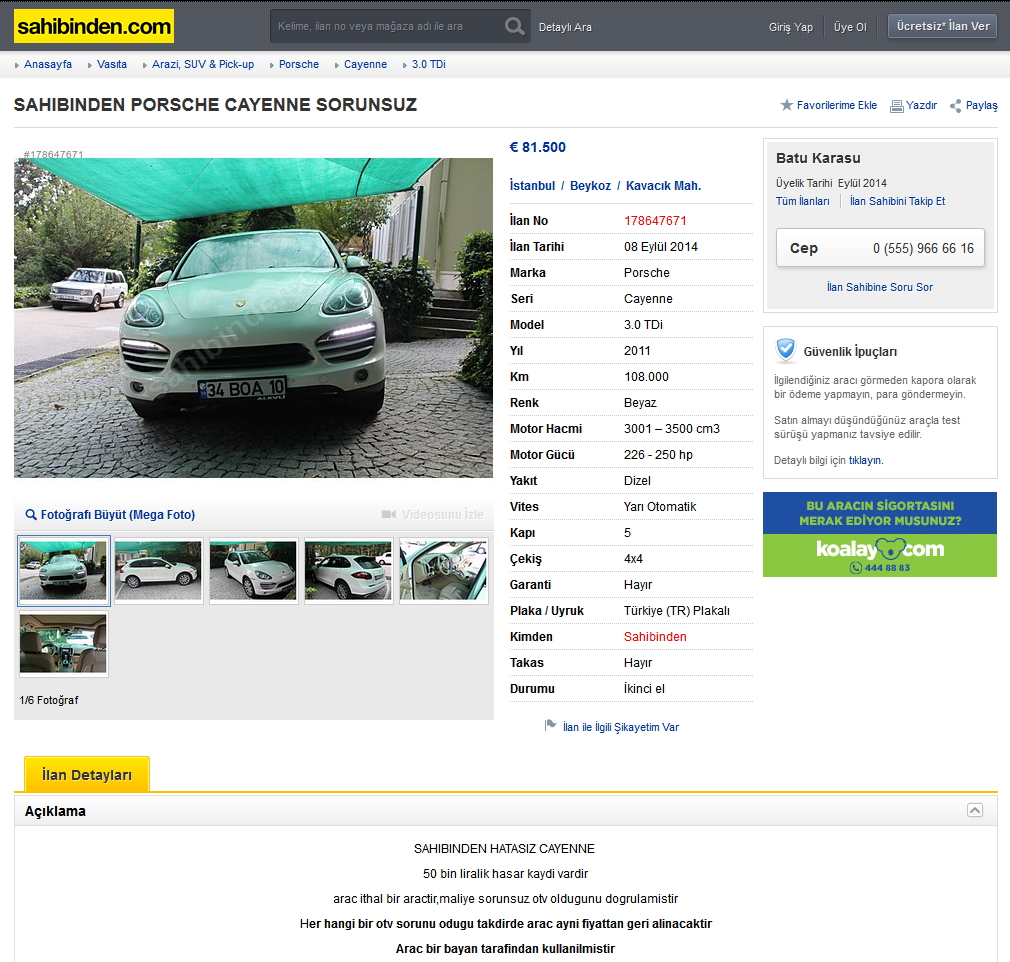Click the main green-tinted Porsche photo
1010x962 pixels.
(x=253, y=318)
